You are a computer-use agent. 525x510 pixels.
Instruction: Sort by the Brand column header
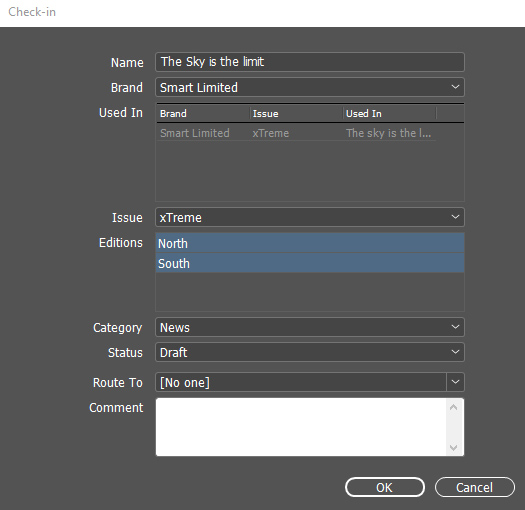203,114
